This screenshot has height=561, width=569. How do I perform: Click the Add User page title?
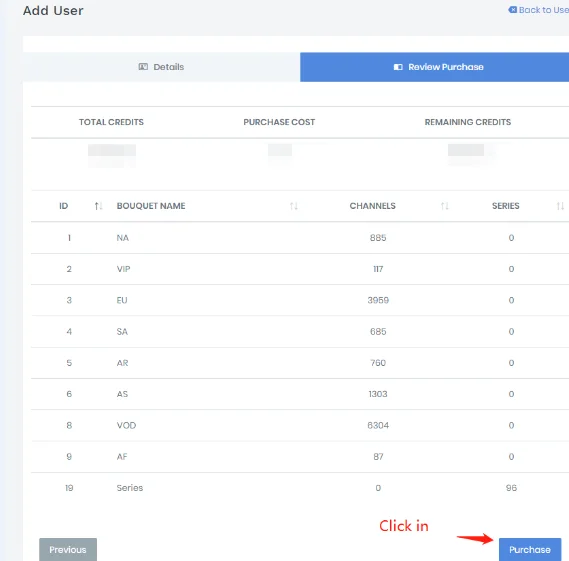[53, 11]
